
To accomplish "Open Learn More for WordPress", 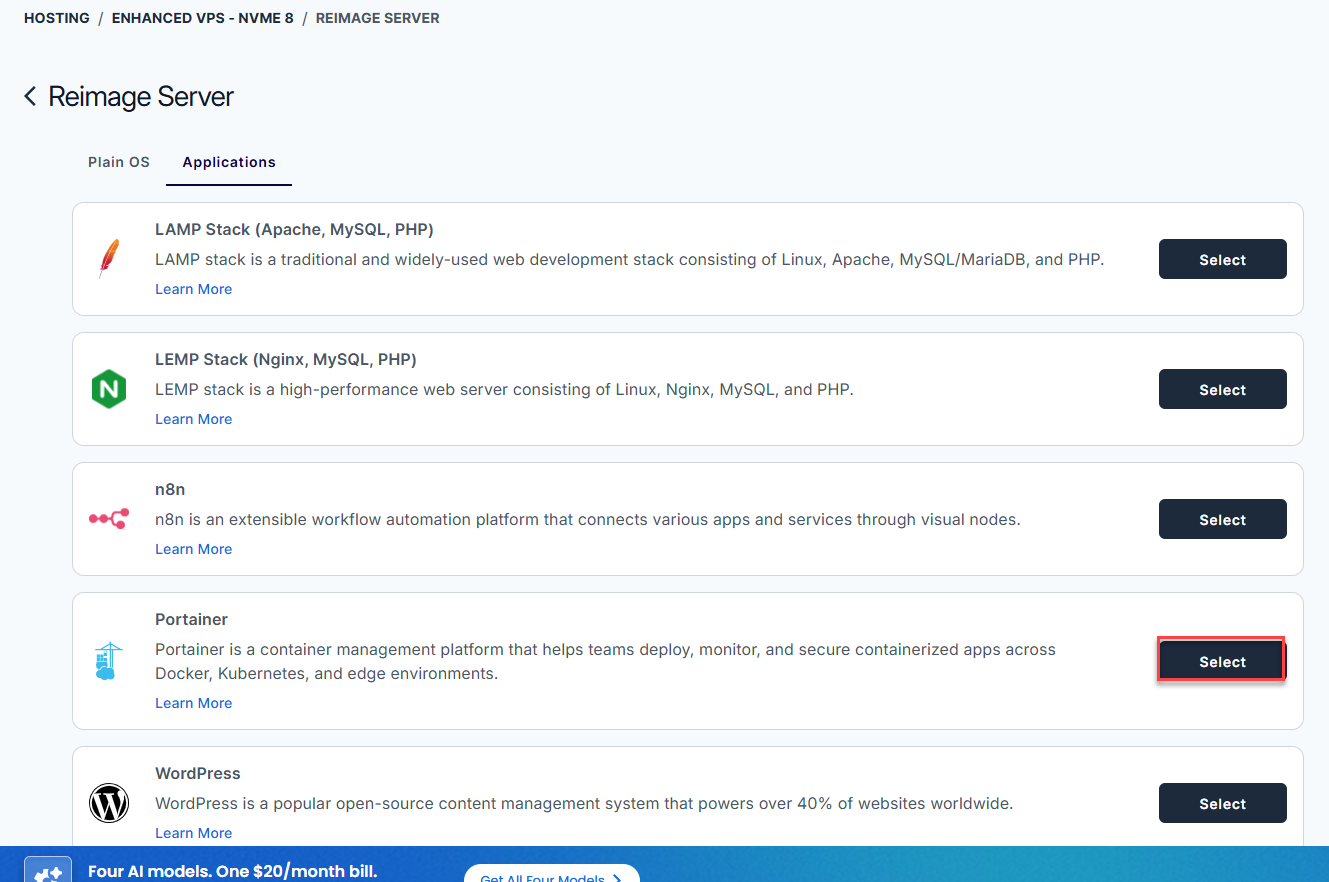I will 194,833.
